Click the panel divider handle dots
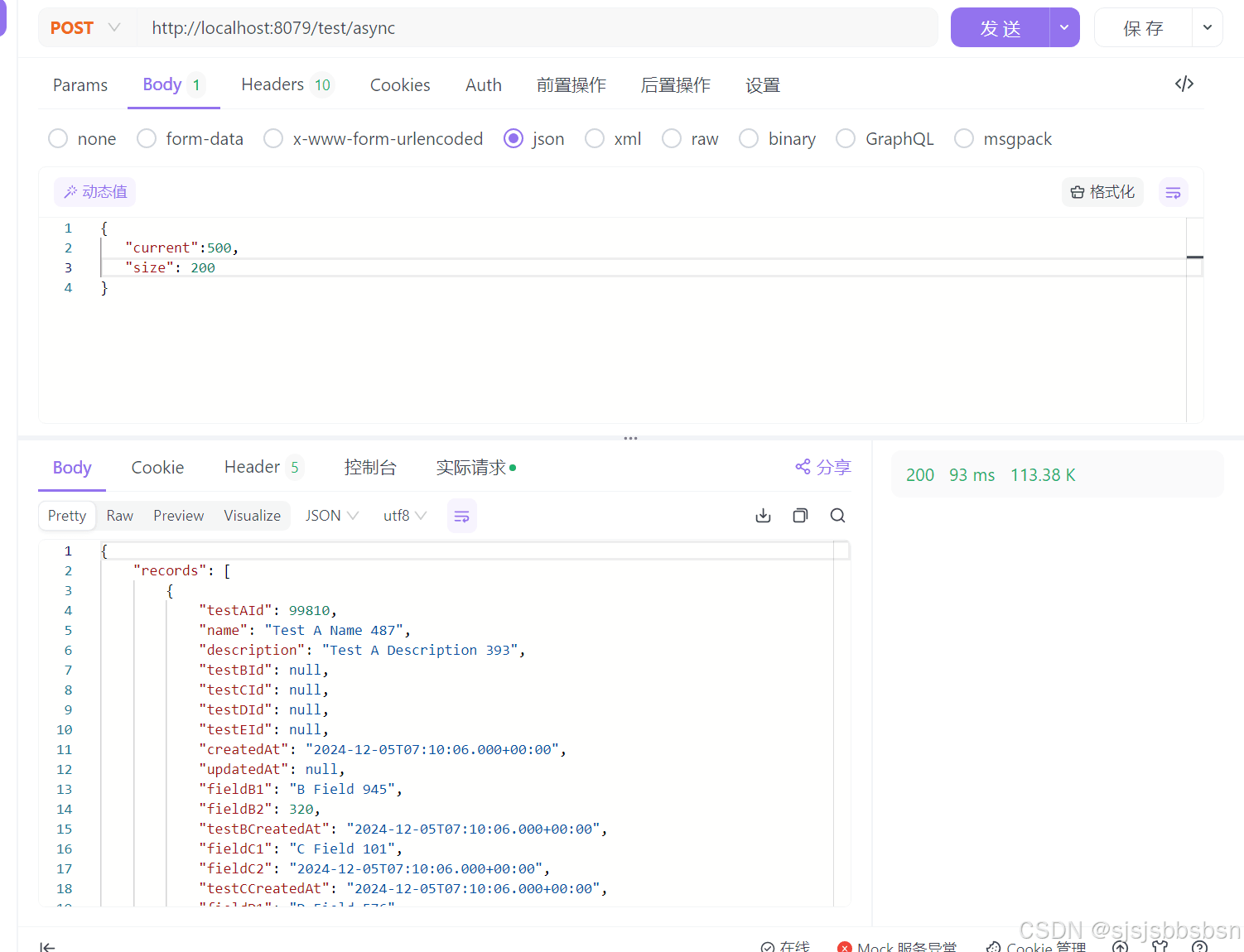This screenshot has width=1244, height=952. point(630,438)
